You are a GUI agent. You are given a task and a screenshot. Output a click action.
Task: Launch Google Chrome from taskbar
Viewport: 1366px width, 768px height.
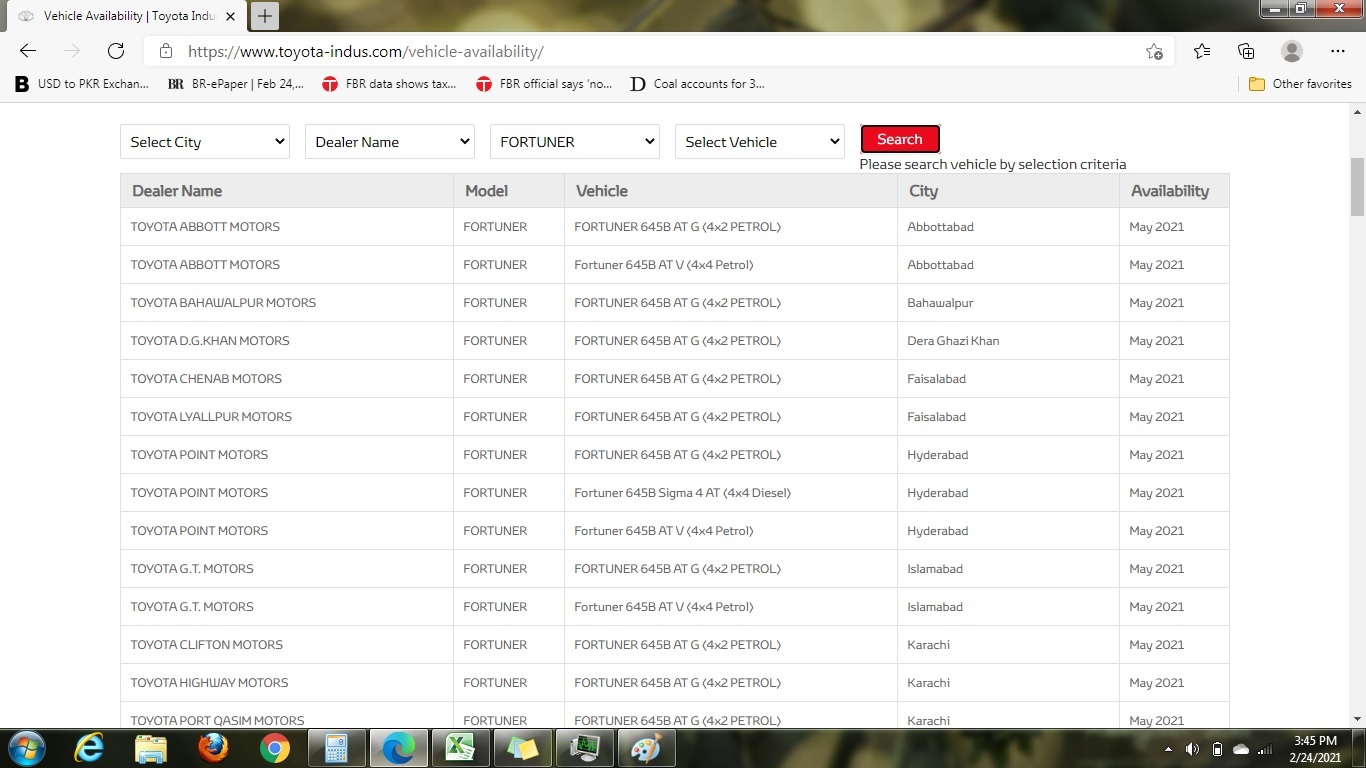(x=274, y=748)
